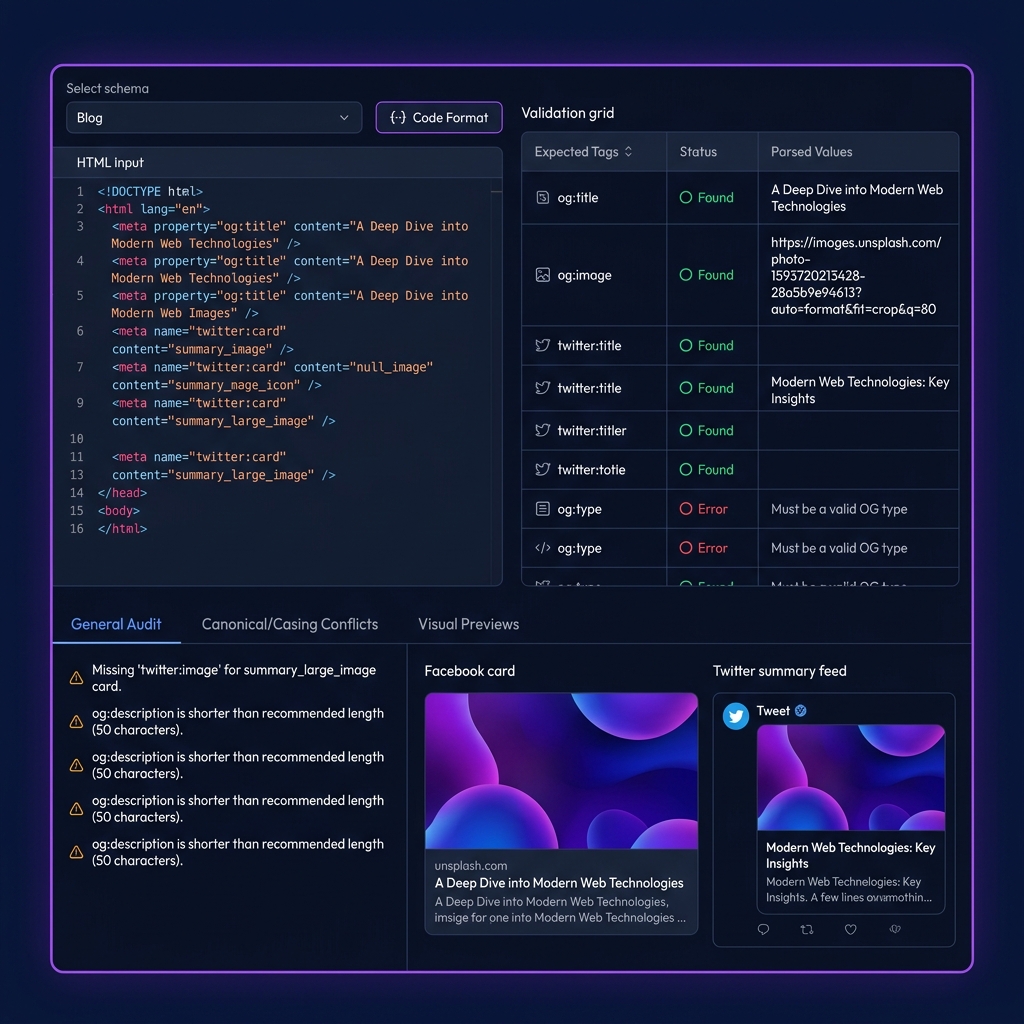The width and height of the screenshot is (1024, 1024).
Task: Click the Found status circle in twitter:titler row
Action: pos(686,430)
